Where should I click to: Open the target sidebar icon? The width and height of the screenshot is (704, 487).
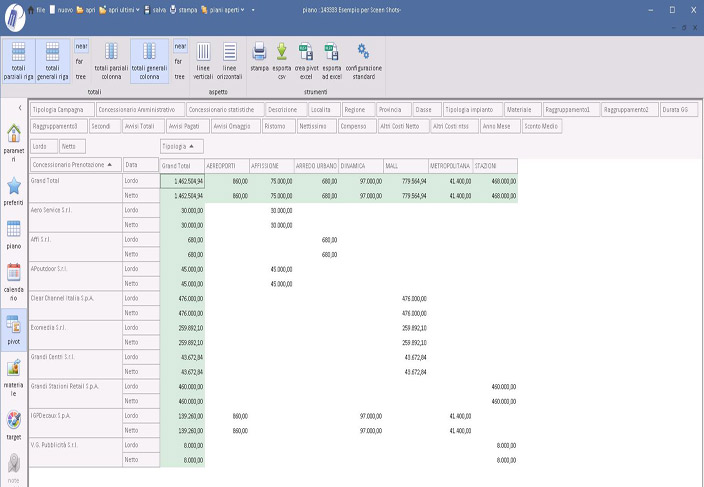click(14, 425)
